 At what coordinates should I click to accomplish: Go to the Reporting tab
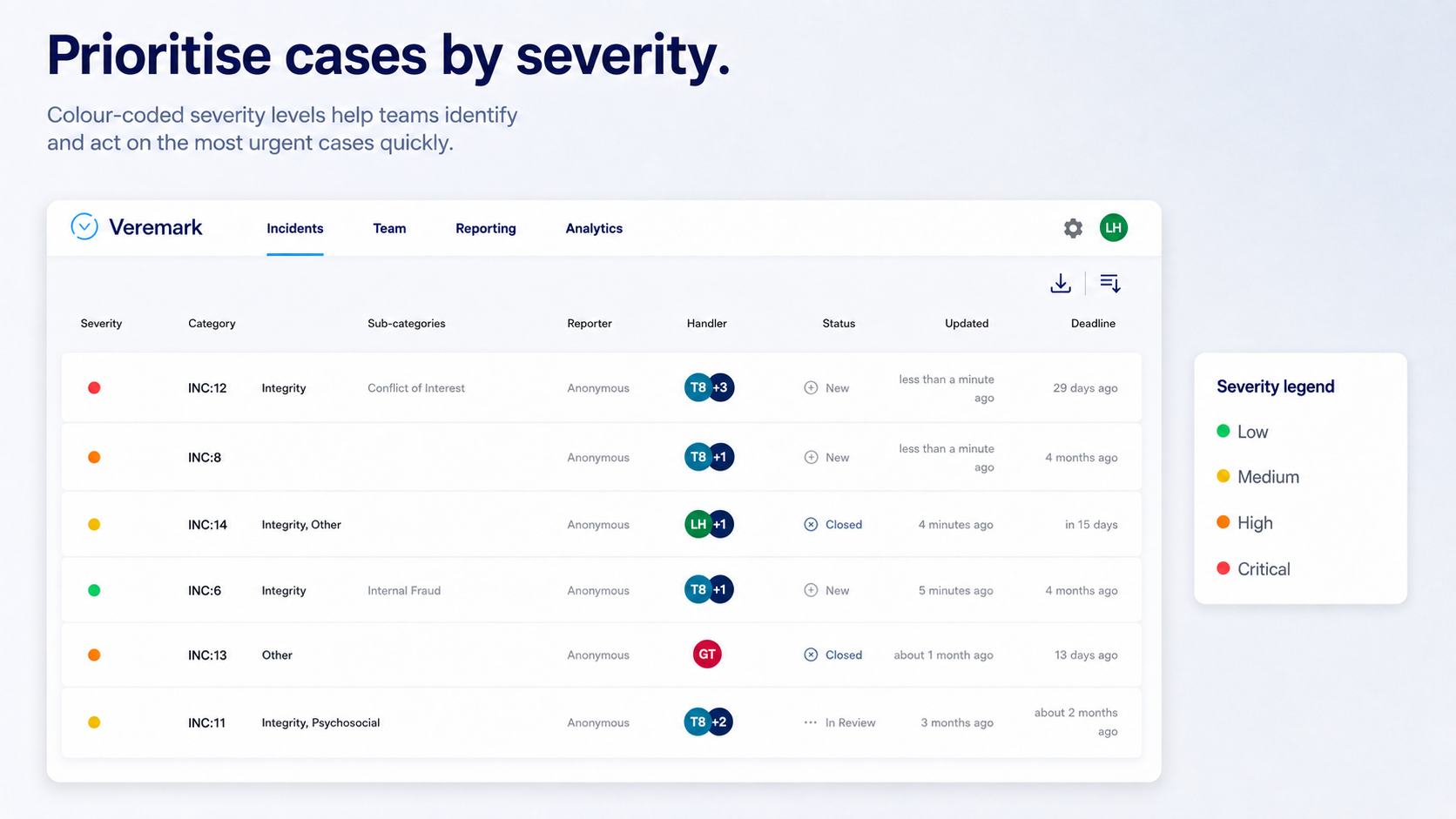pos(486,228)
